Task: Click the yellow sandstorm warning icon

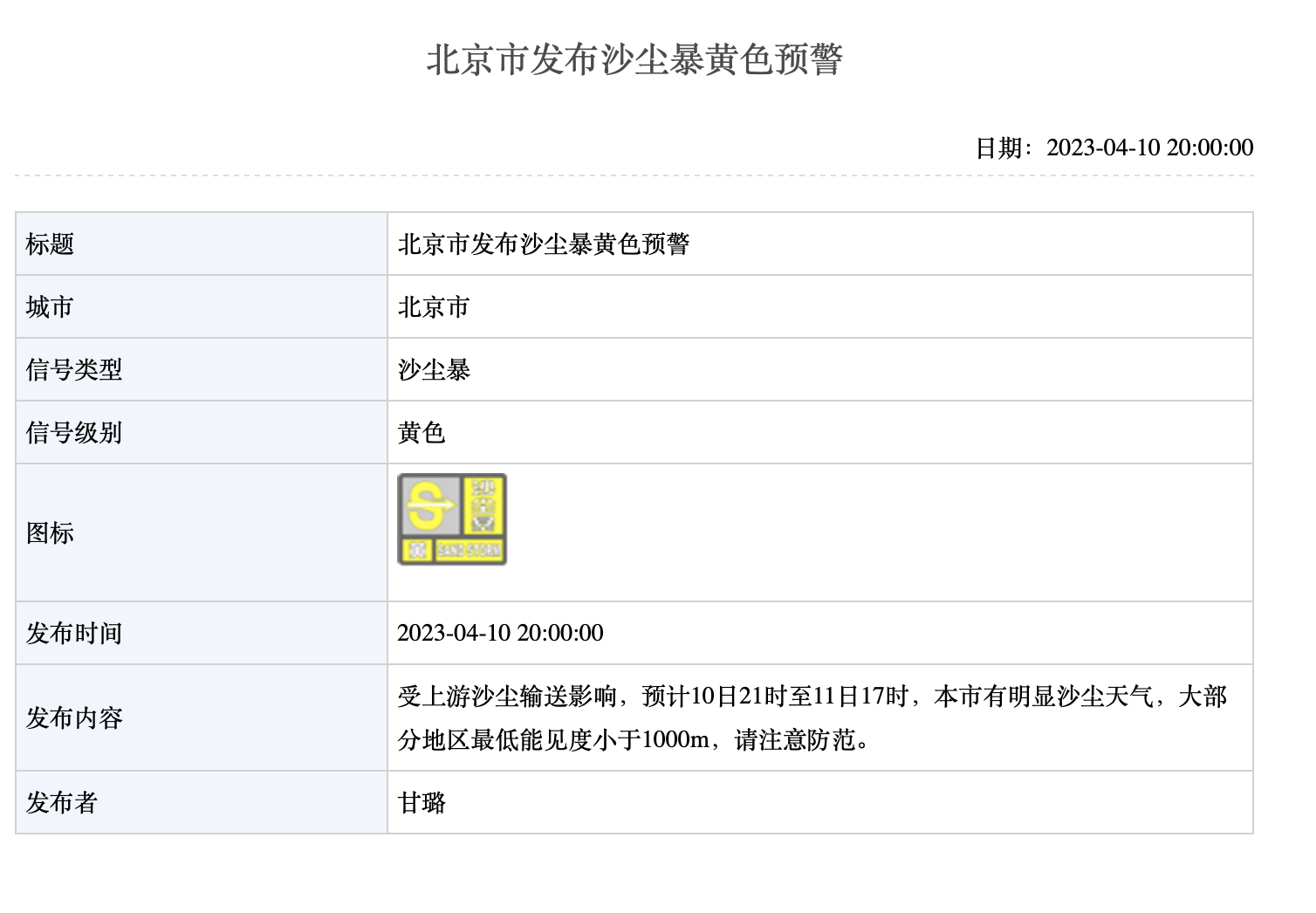Action: tap(451, 518)
